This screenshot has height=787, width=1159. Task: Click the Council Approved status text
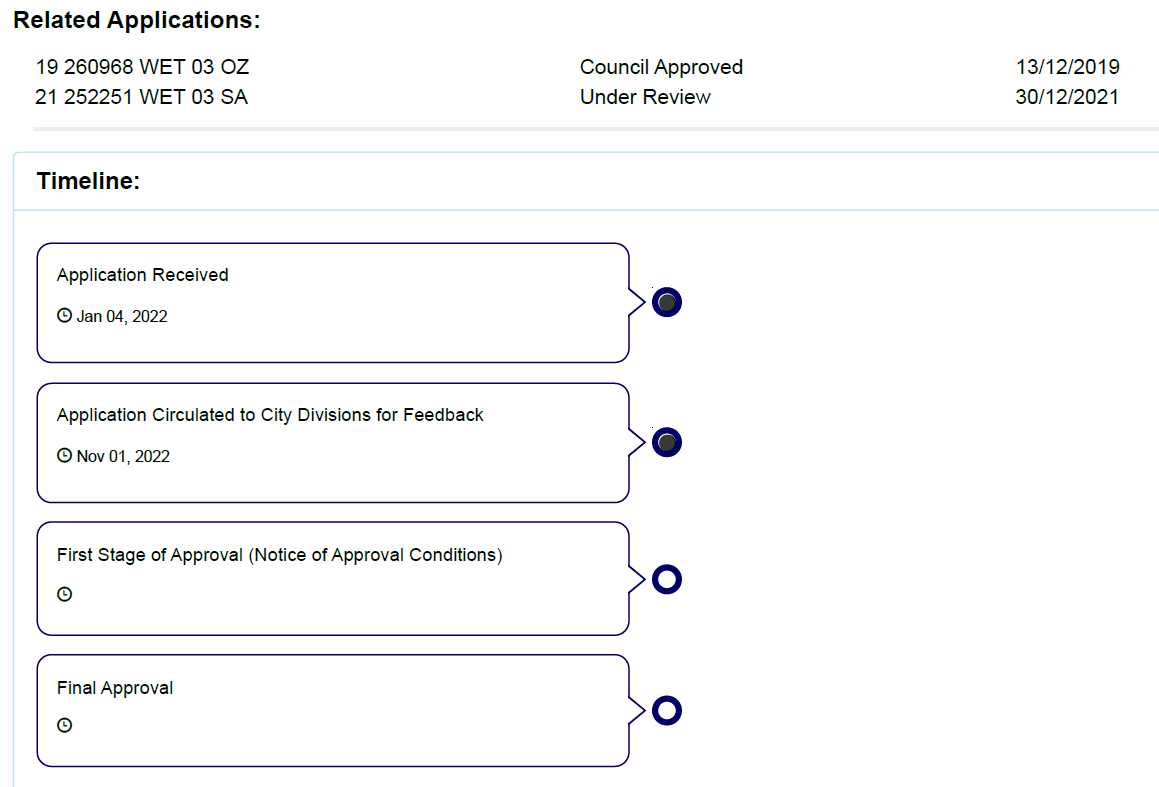pyautogui.click(x=661, y=67)
